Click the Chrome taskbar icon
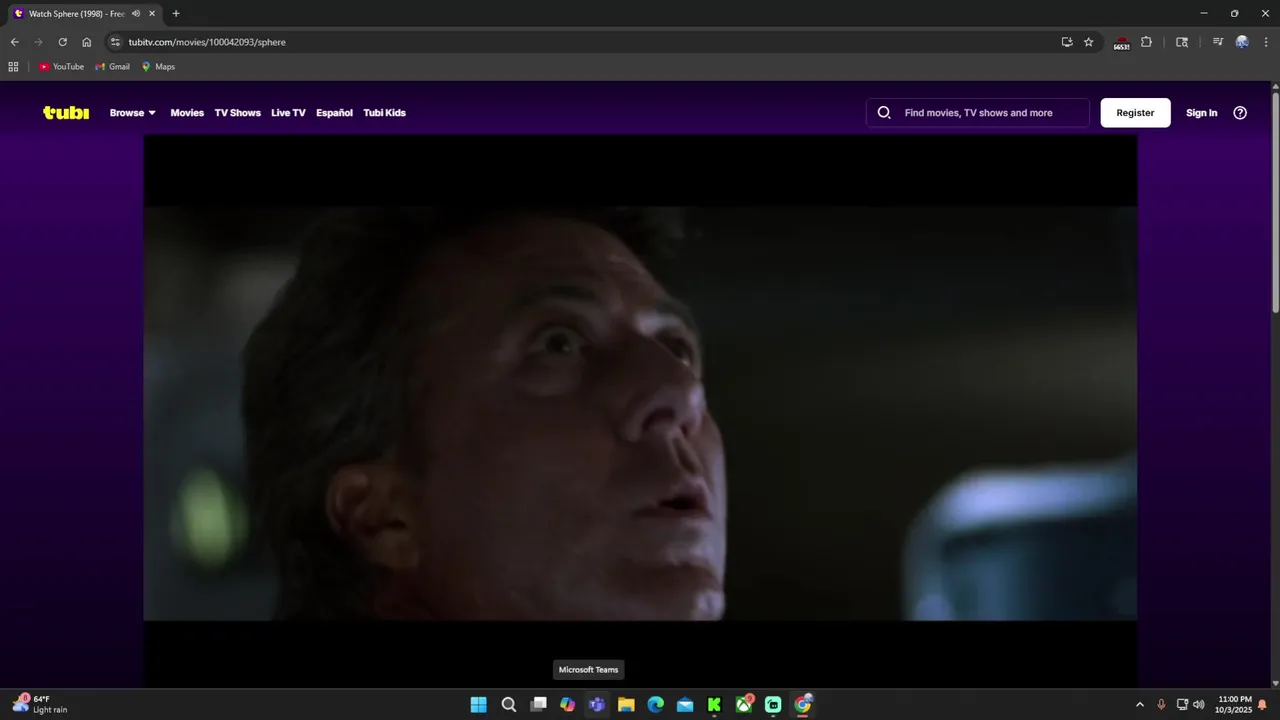The width and height of the screenshot is (1280, 720). (803, 705)
